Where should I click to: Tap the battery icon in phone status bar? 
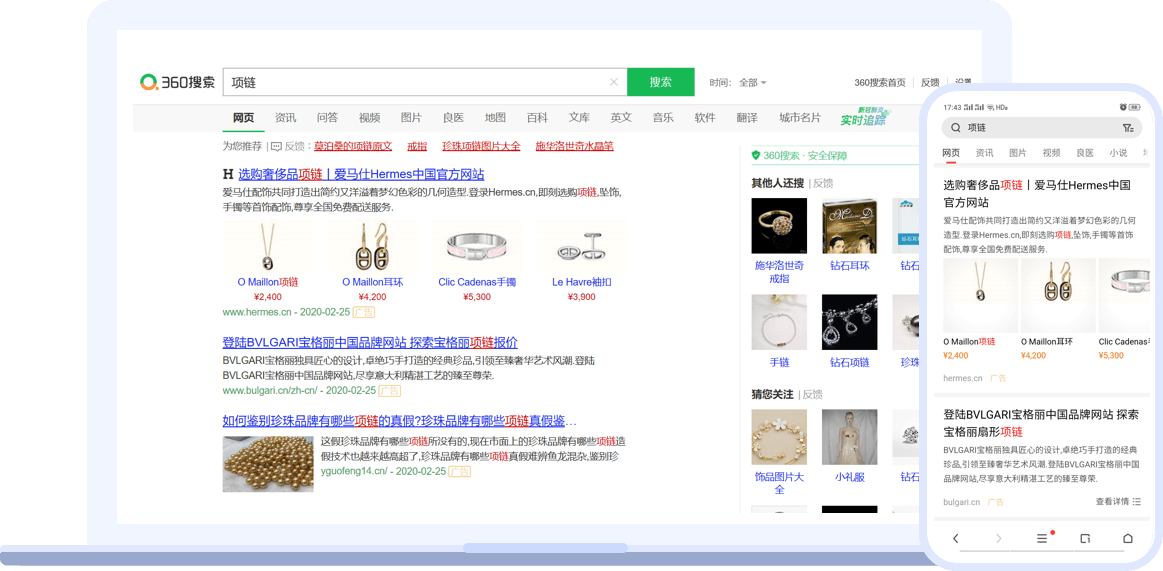click(x=1136, y=107)
